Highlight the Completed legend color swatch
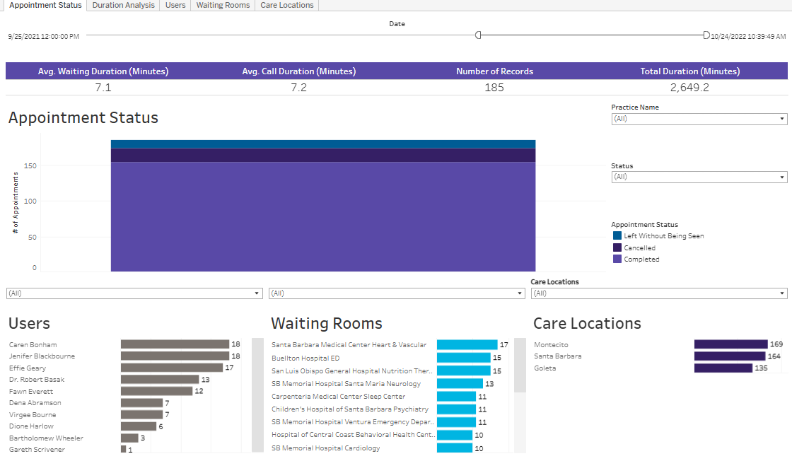 [x=617, y=259]
